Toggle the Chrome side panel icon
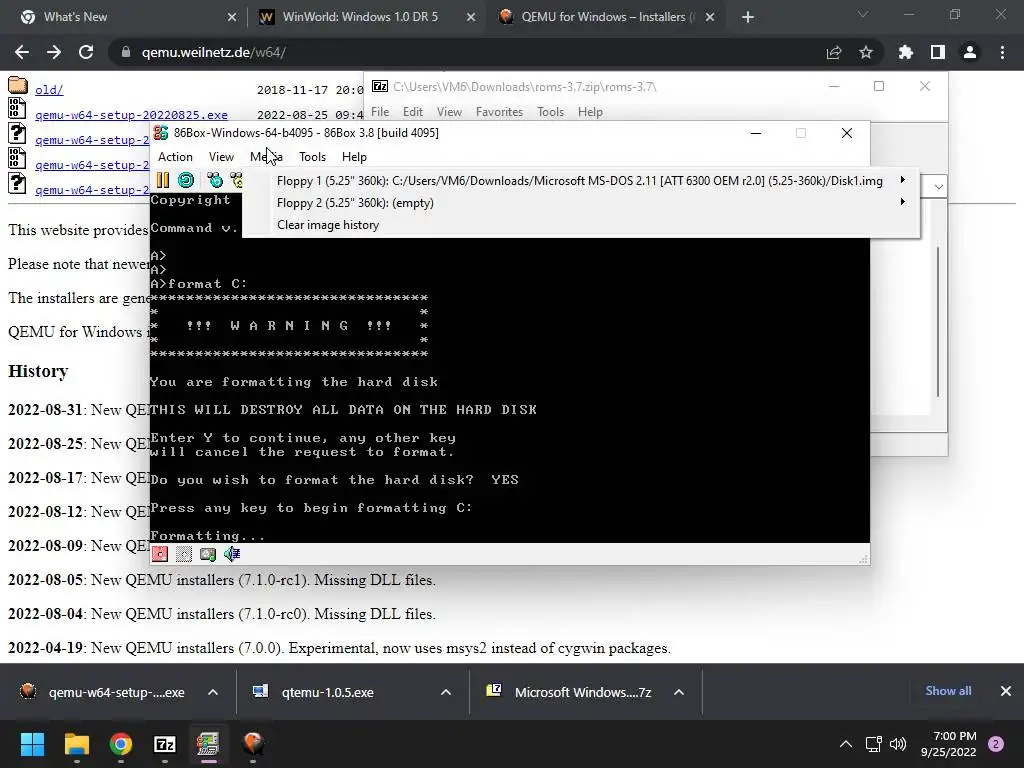 coord(938,52)
